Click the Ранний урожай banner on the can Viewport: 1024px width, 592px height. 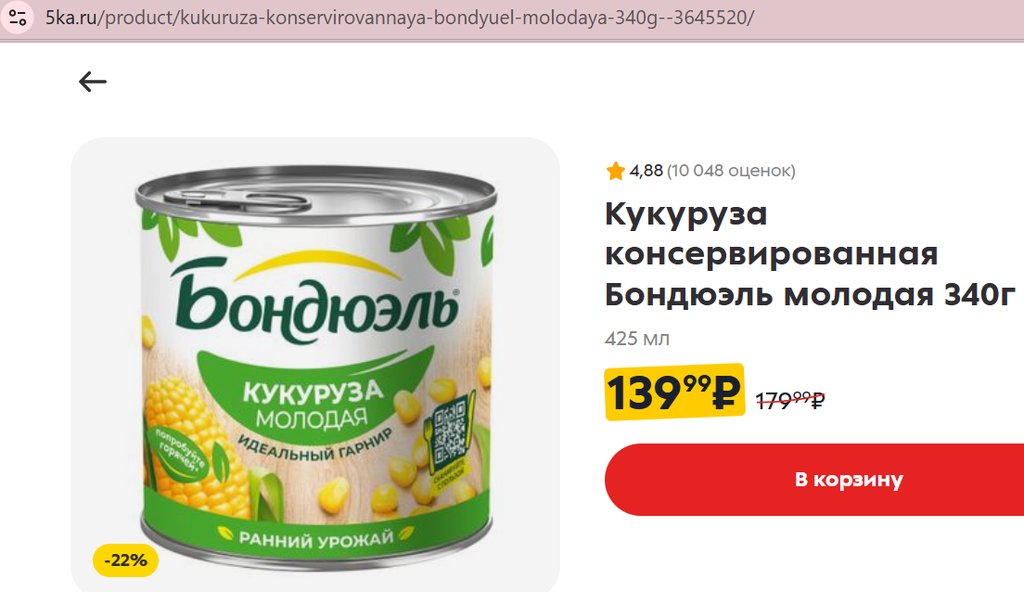pyautogui.click(x=315, y=538)
